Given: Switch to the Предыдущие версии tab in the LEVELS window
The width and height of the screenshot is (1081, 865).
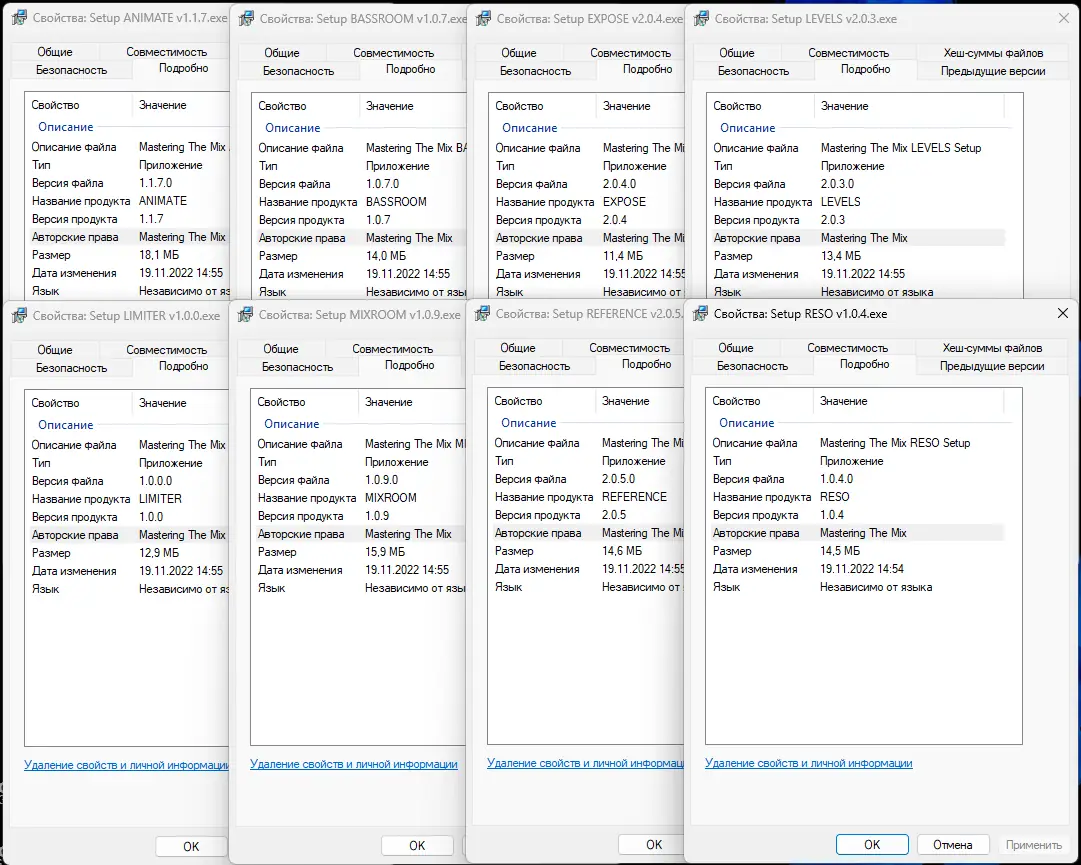Looking at the screenshot, I should 993,71.
